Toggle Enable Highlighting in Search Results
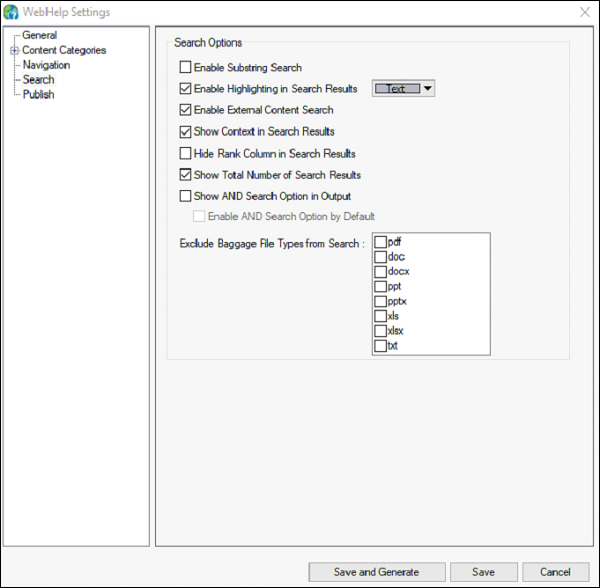 tap(185, 89)
